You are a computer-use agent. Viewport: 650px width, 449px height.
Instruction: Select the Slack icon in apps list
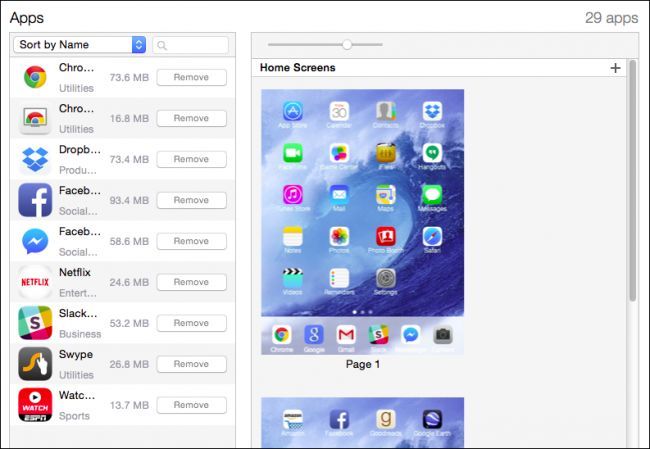(x=35, y=323)
